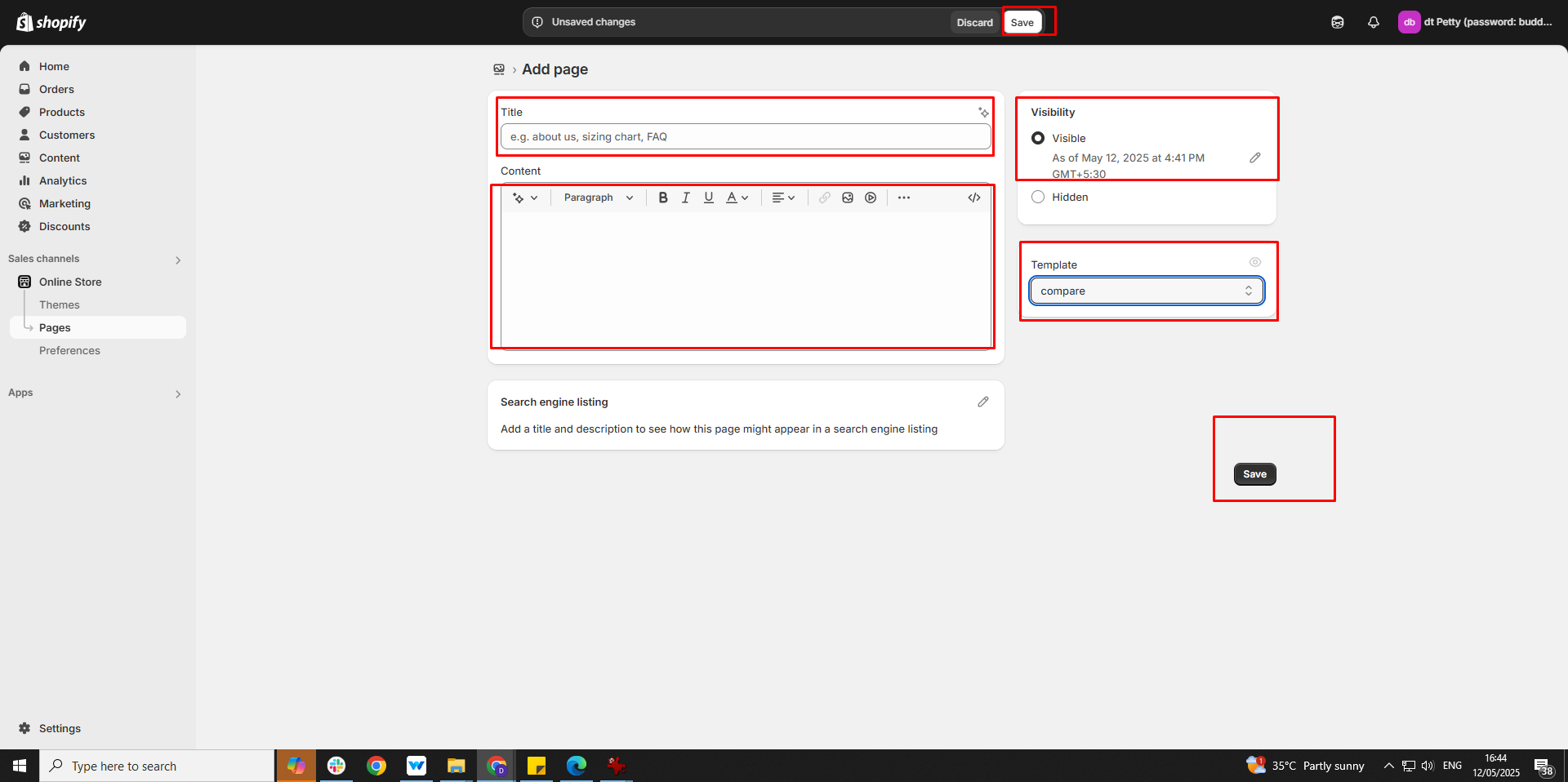Open the notifications bell
This screenshot has width=1568, height=782.
pyautogui.click(x=1374, y=22)
